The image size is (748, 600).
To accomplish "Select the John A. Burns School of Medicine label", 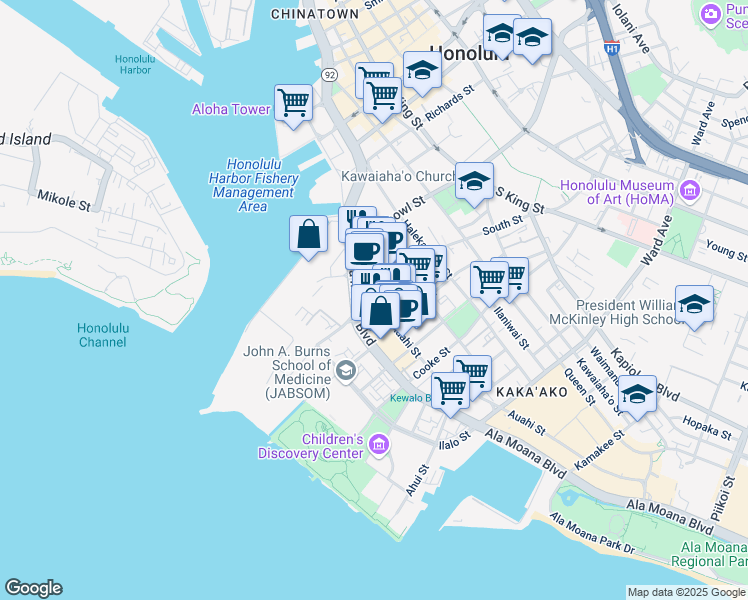I will tap(287, 372).
